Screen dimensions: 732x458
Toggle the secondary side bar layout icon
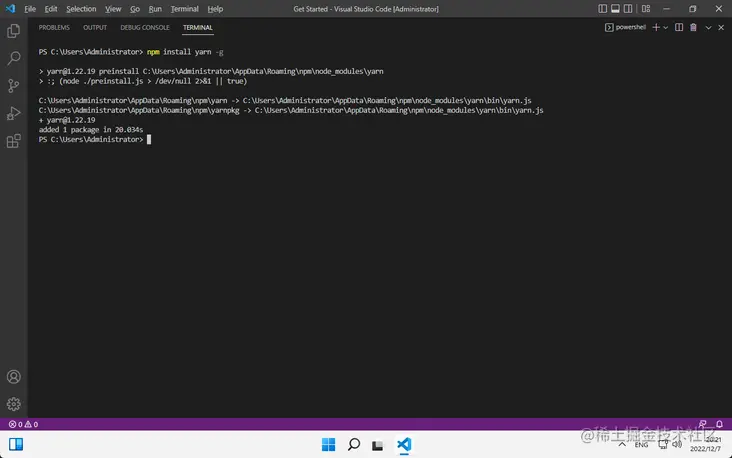point(628,8)
